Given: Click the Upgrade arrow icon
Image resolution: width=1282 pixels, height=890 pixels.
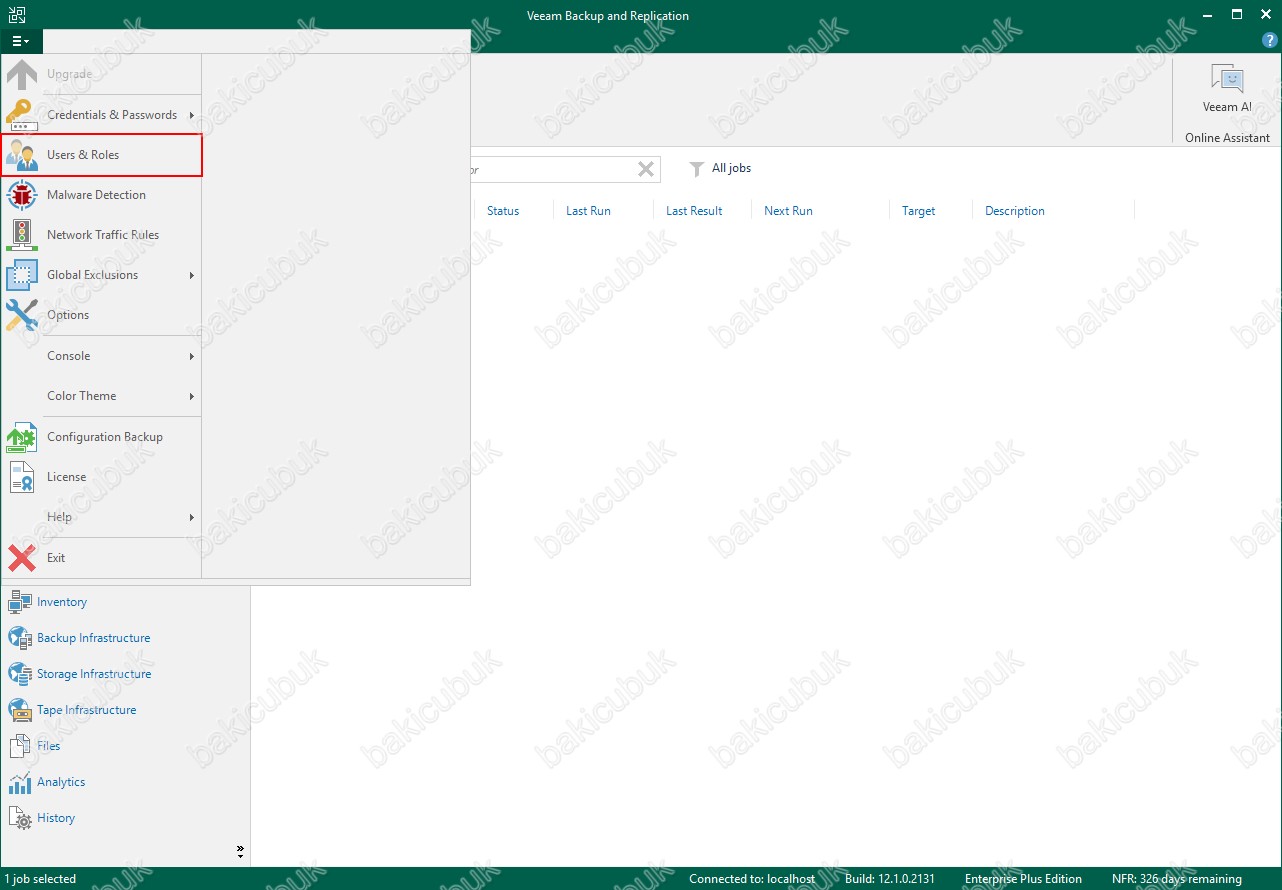Looking at the screenshot, I should point(22,75).
